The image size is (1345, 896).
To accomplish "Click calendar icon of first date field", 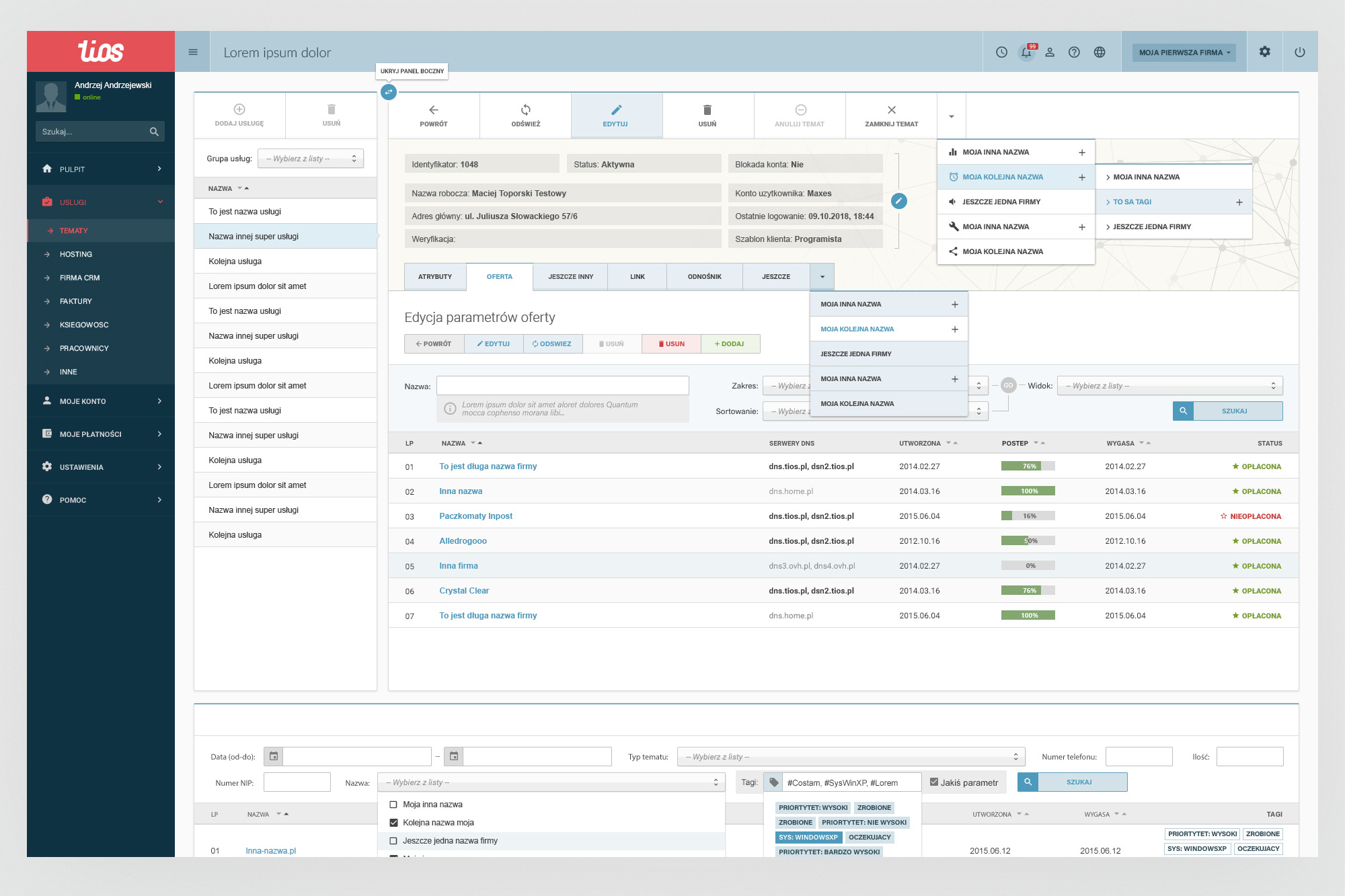I will (274, 756).
